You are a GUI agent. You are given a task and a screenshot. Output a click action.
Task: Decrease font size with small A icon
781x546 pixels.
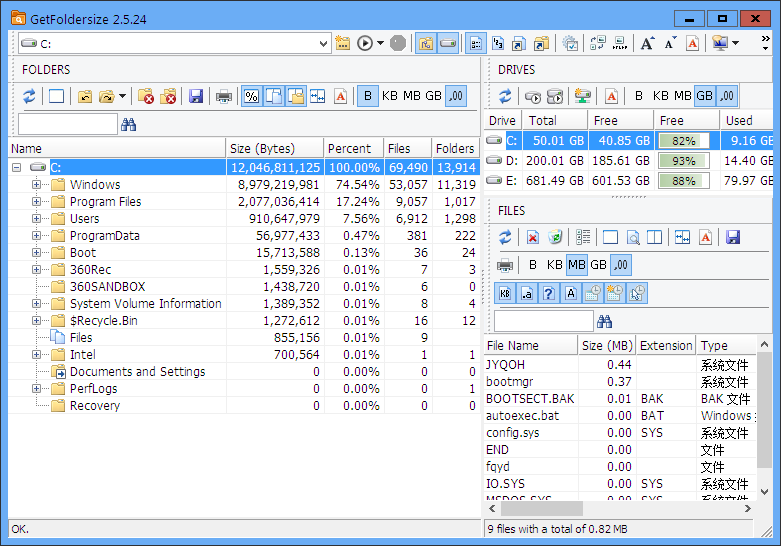click(670, 43)
